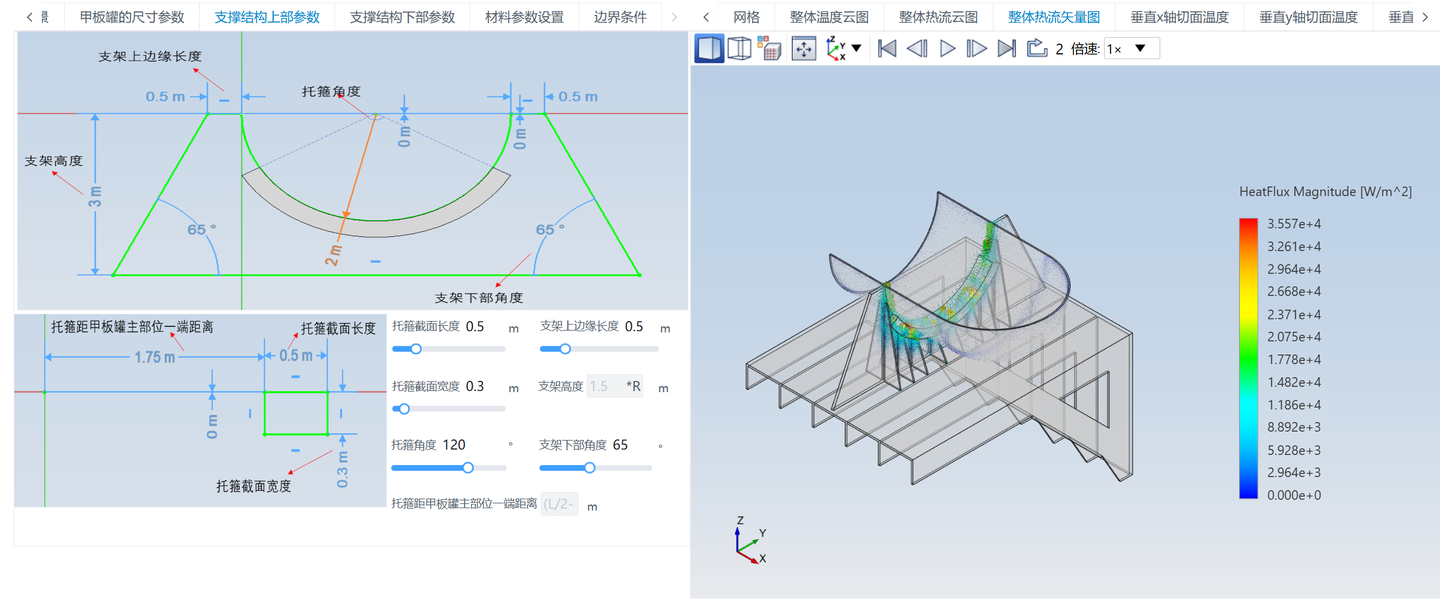This screenshot has height=602, width=1440.
Task: Adjust the 支架下部角度 slider handle
Action: pyautogui.click(x=589, y=467)
